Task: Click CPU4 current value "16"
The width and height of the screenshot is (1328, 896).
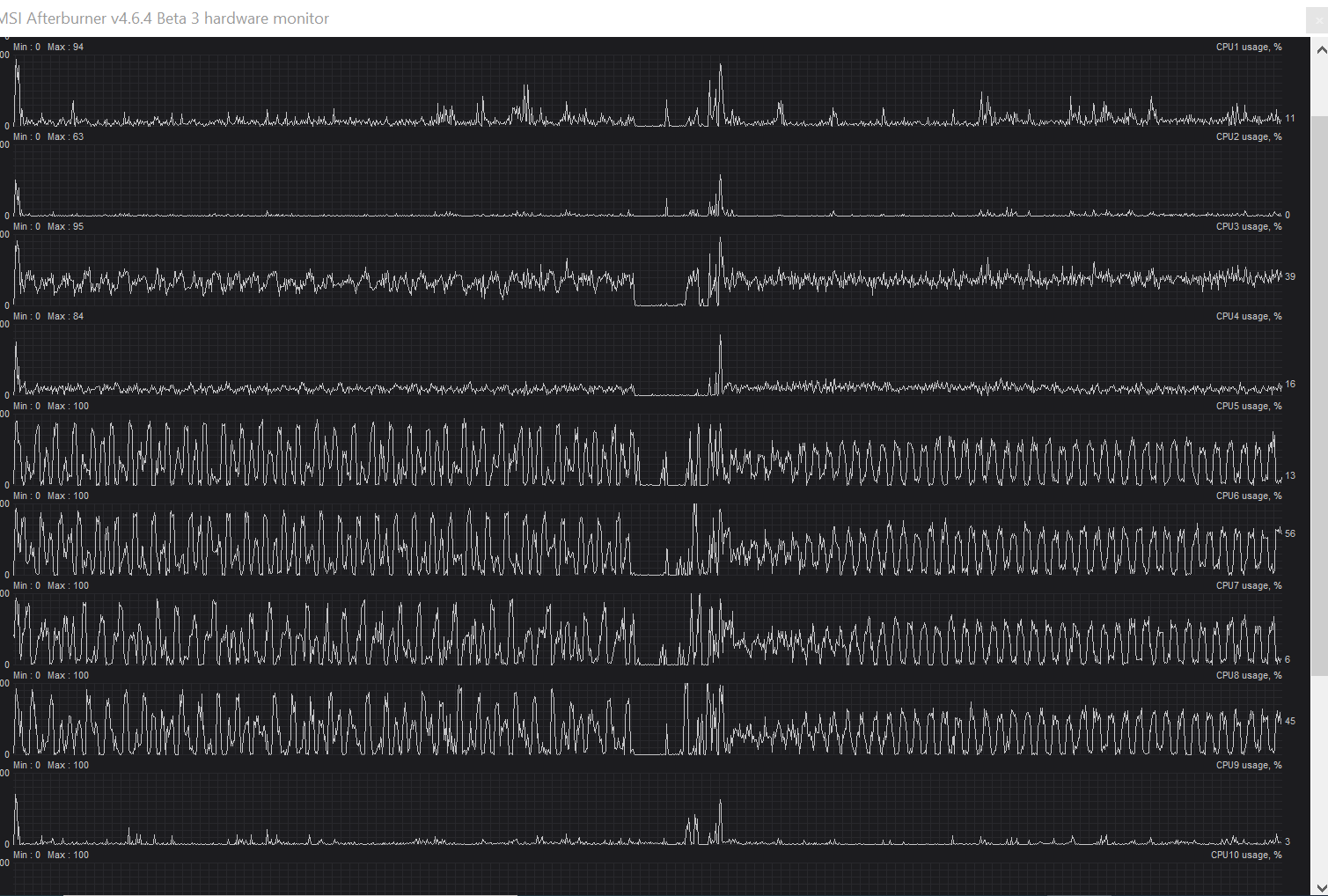Action: click(x=1290, y=385)
